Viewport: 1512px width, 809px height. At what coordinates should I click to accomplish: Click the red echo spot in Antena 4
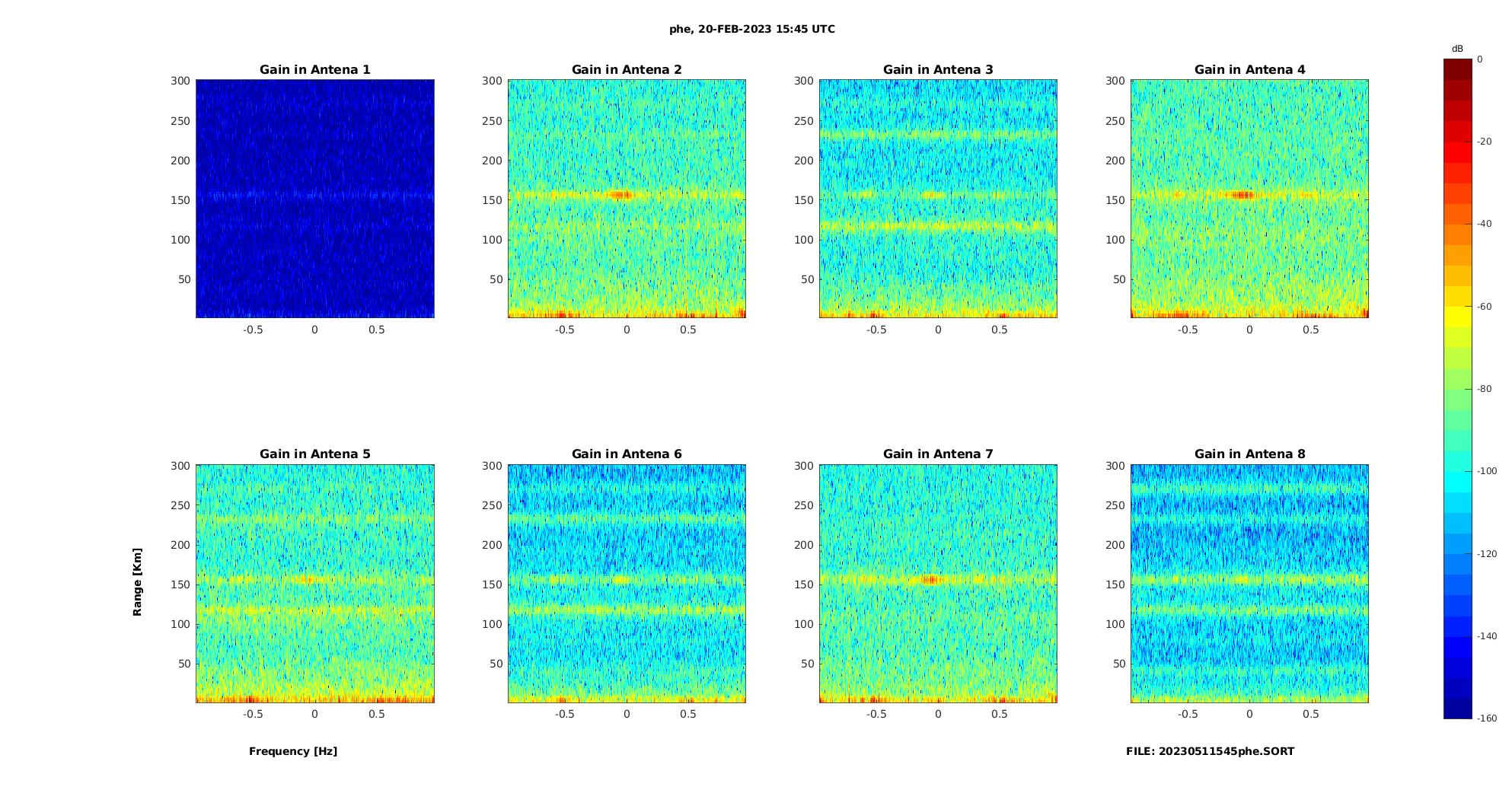click(x=1242, y=195)
